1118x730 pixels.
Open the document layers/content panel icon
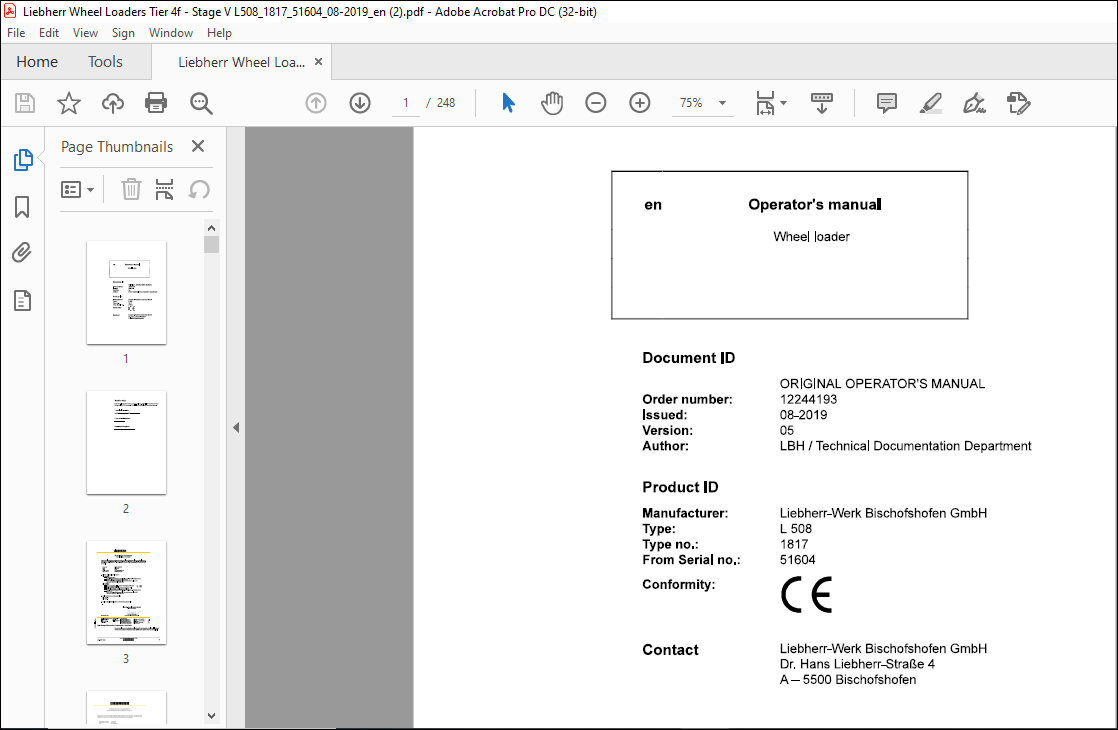pyautogui.click(x=22, y=301)
